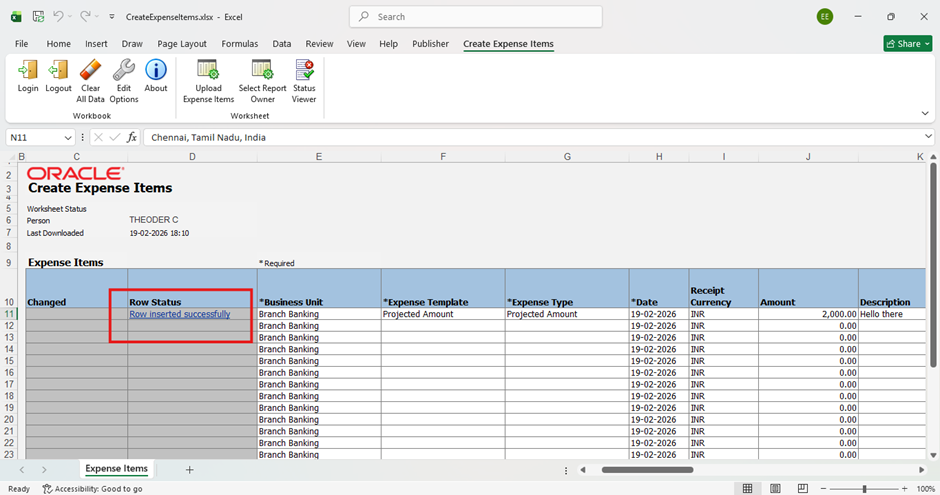Open the File menu

click(x=22, y=44)
